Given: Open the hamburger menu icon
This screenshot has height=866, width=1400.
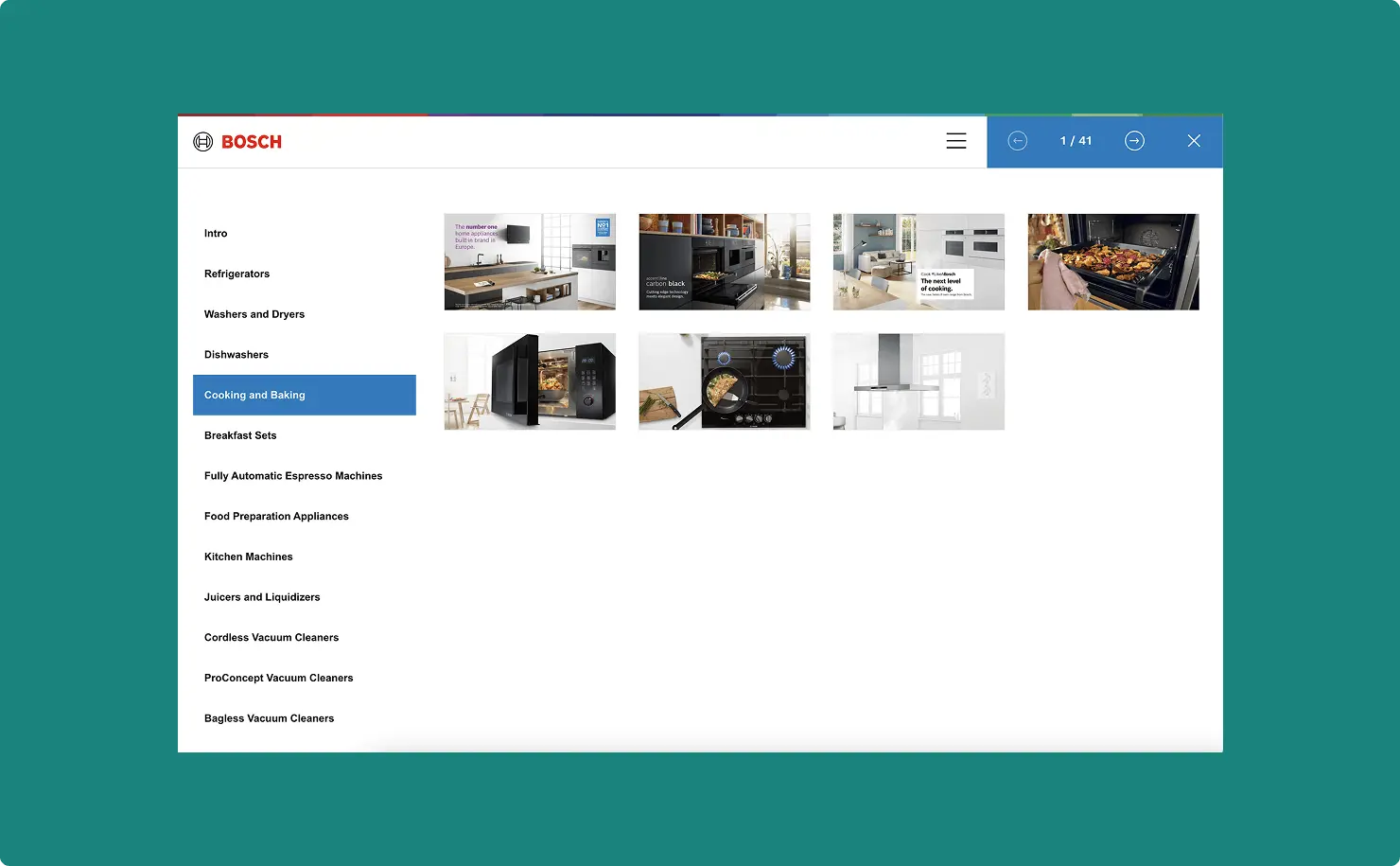Looking at the screenshot, I should 955,141.
